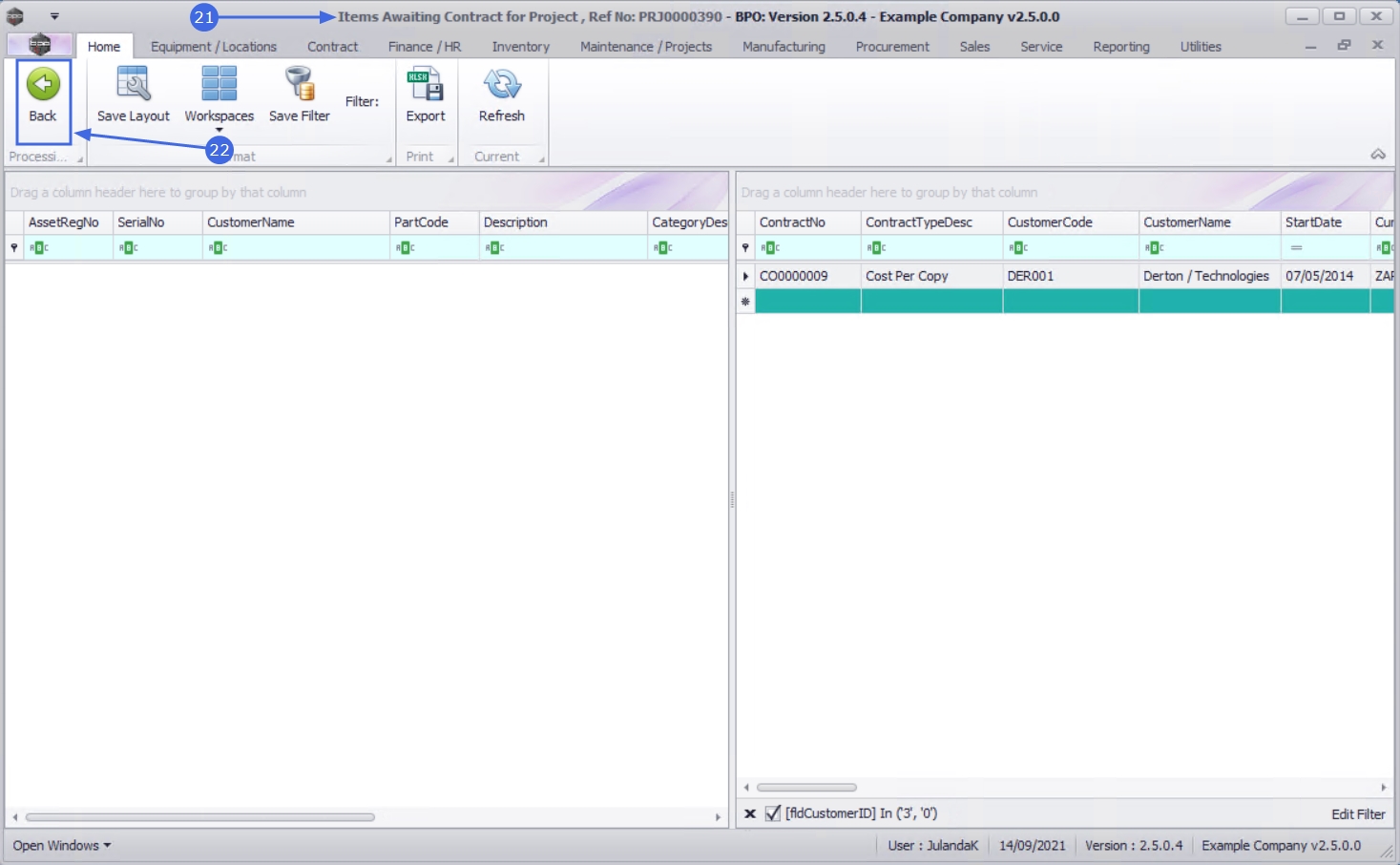Go to the Finance / HR tab

(425, 46)
